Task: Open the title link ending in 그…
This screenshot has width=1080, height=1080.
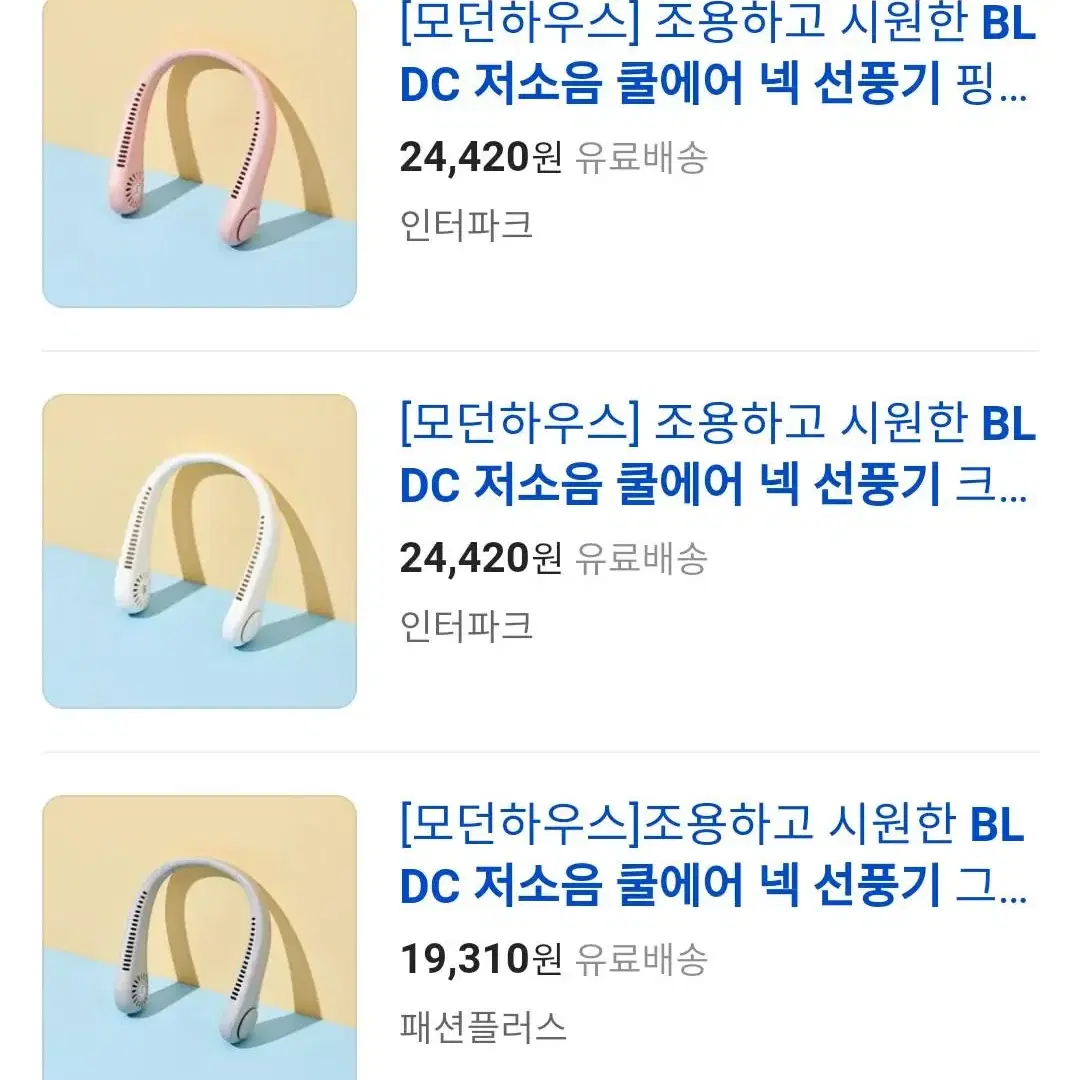Action: click(x=714, y=854)
